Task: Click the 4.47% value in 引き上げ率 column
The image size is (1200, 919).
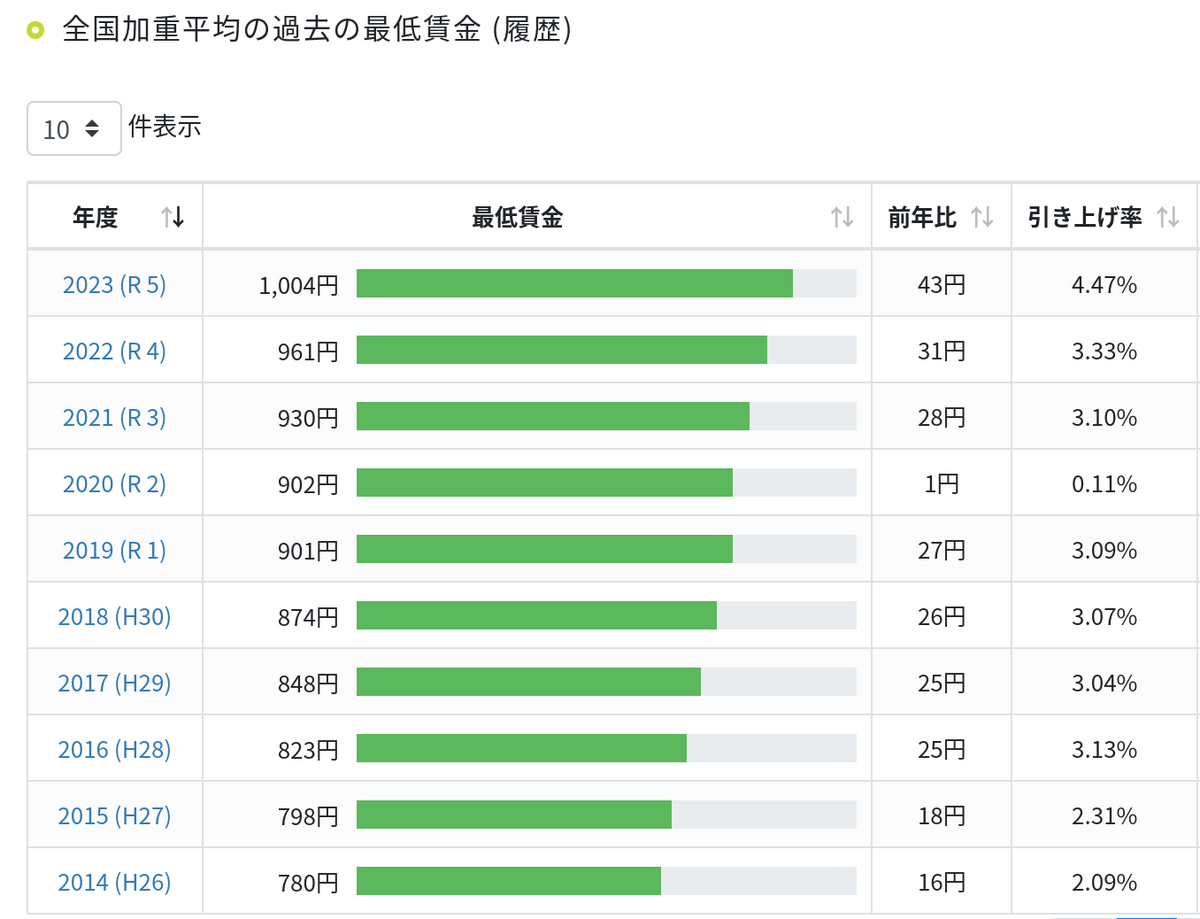Action: (1104, 284)
